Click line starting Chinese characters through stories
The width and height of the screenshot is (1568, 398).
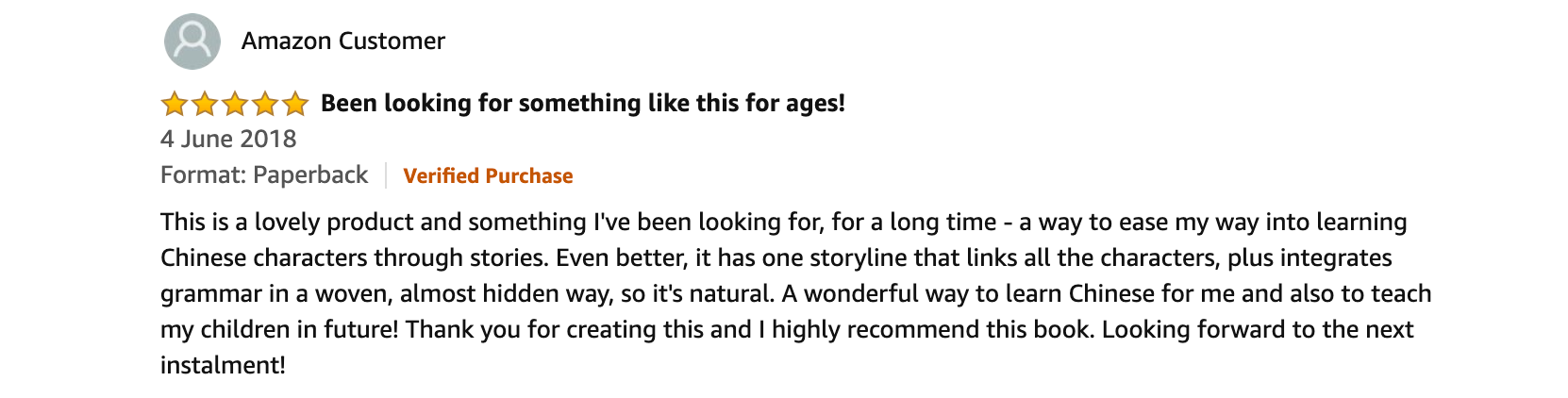pos(776,258)
